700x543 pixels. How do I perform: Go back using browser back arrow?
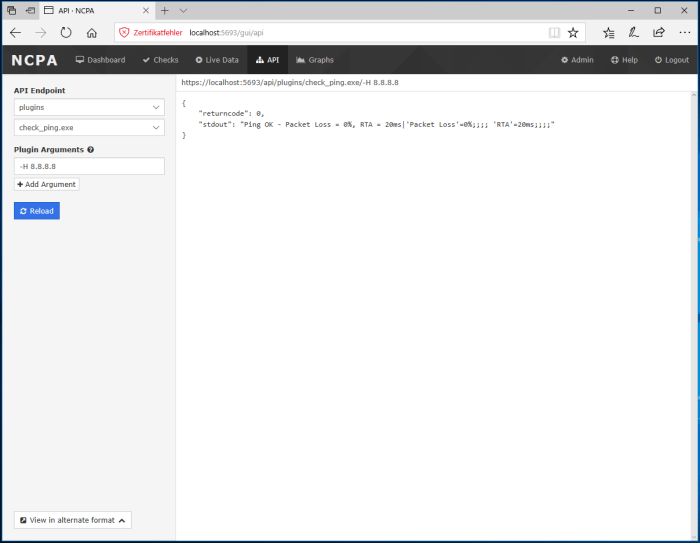pos(16,33)
